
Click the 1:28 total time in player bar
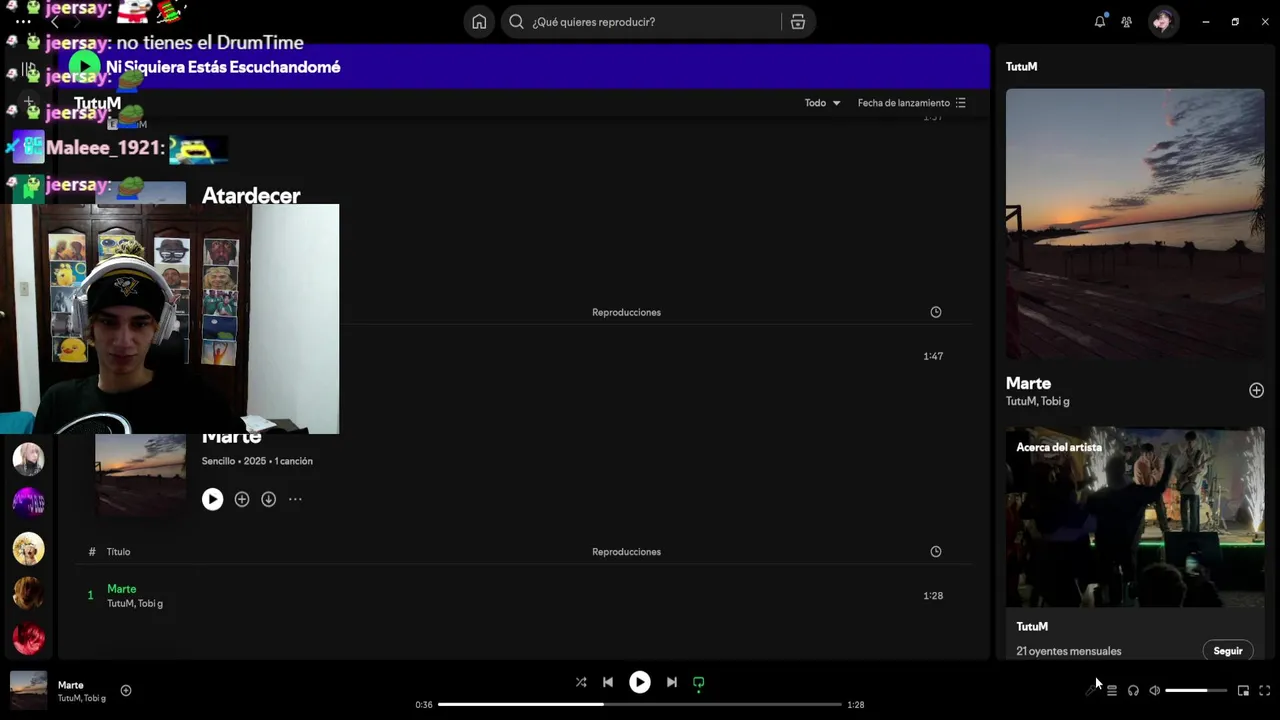856,705
